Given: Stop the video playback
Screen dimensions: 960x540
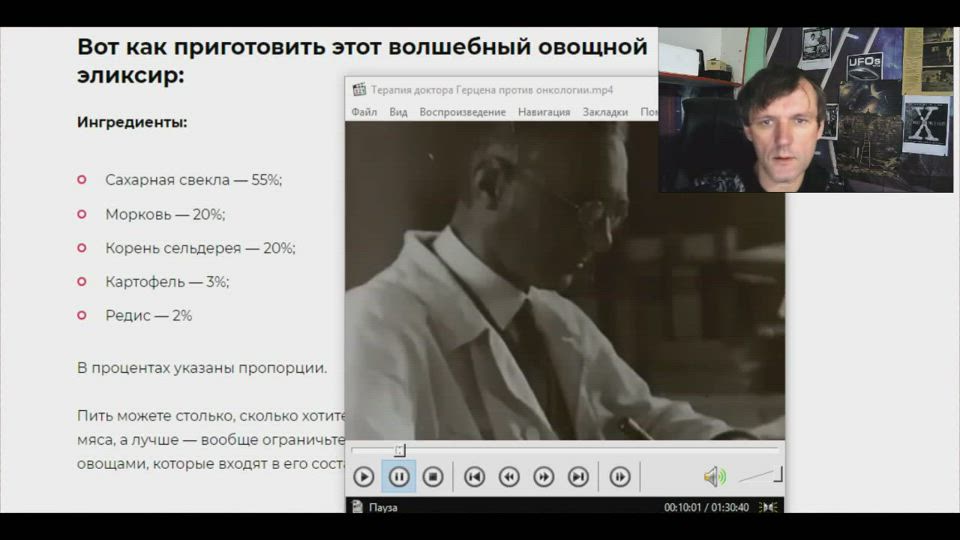Looking at the screenshot, I should click(432, 477).
